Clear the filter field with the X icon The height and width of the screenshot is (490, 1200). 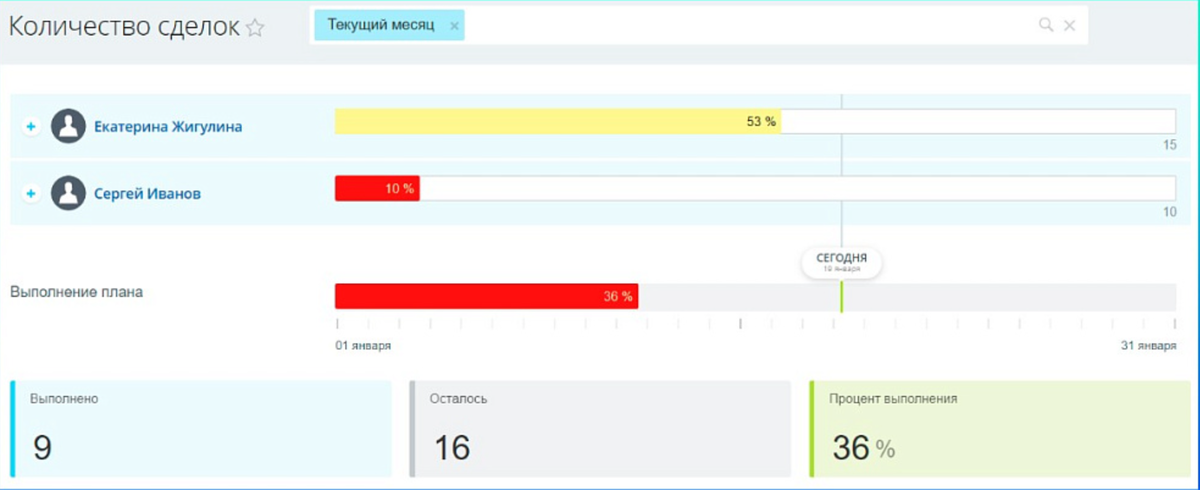1069,25
